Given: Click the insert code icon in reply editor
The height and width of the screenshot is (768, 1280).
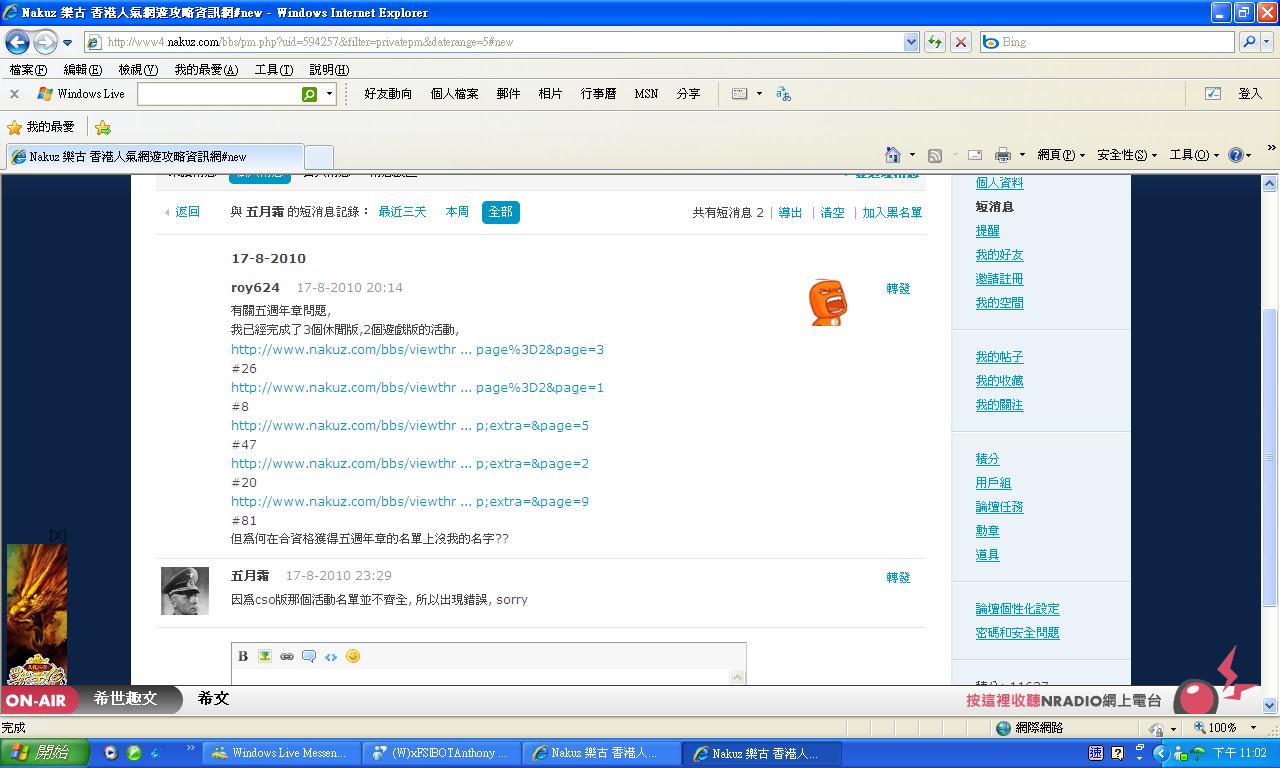Looking at the screenshot, I should pyautogui.click(x=331, y=656).
